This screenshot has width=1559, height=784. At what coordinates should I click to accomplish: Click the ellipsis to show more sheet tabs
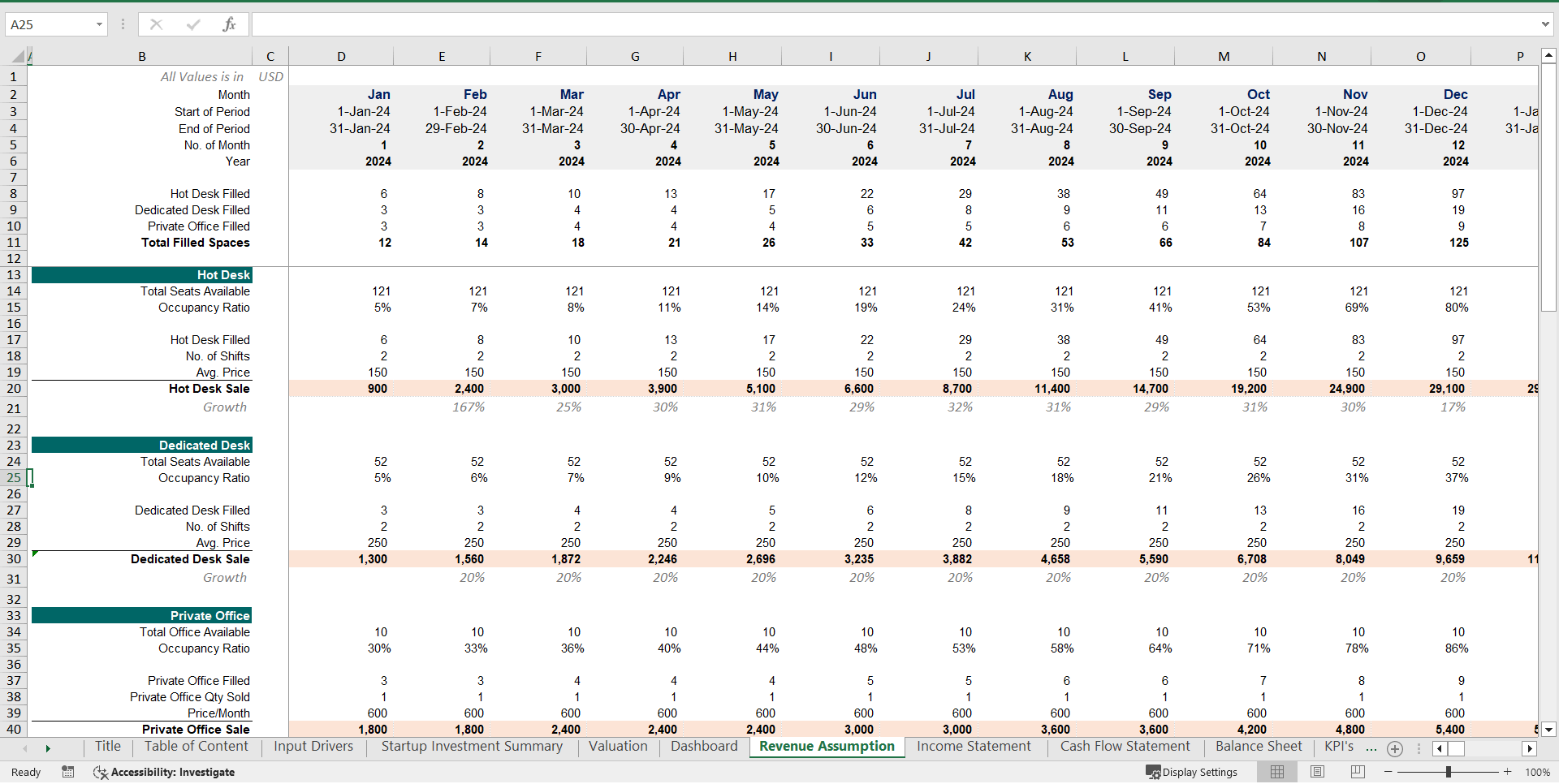[x=1371, y=749]
